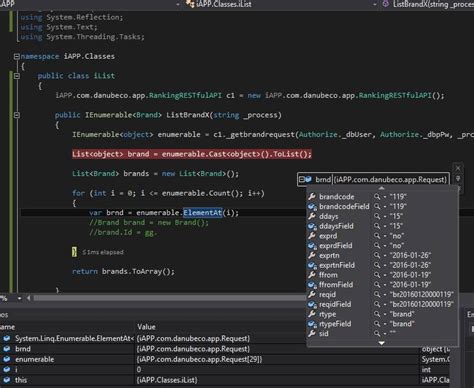This screenshot has height=388, width=474.
Task: Click the red breakpoint line List<object> brand
Action: (192, 154)
